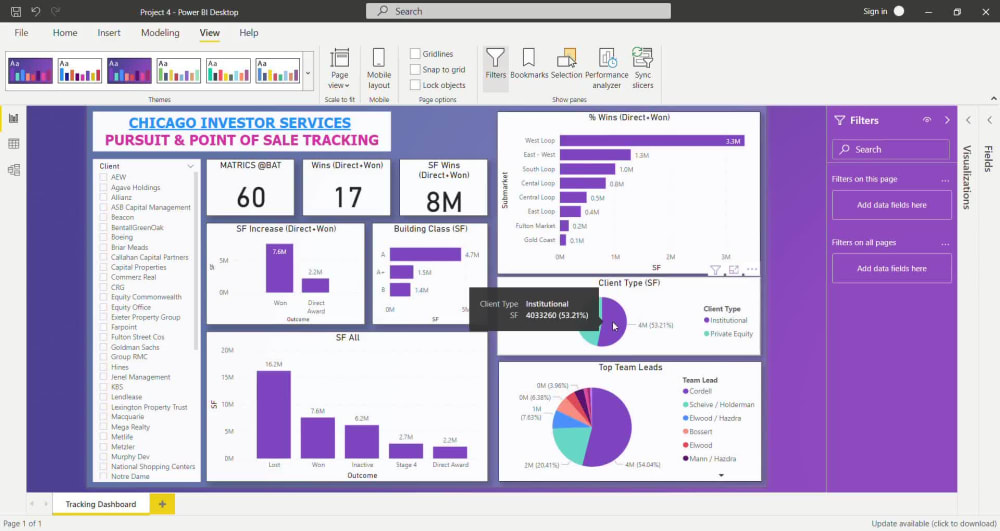Check Goldman Sachs in Client slicer
The image size is (1000, 531).
pyautogui.click(x=103, y=347)
